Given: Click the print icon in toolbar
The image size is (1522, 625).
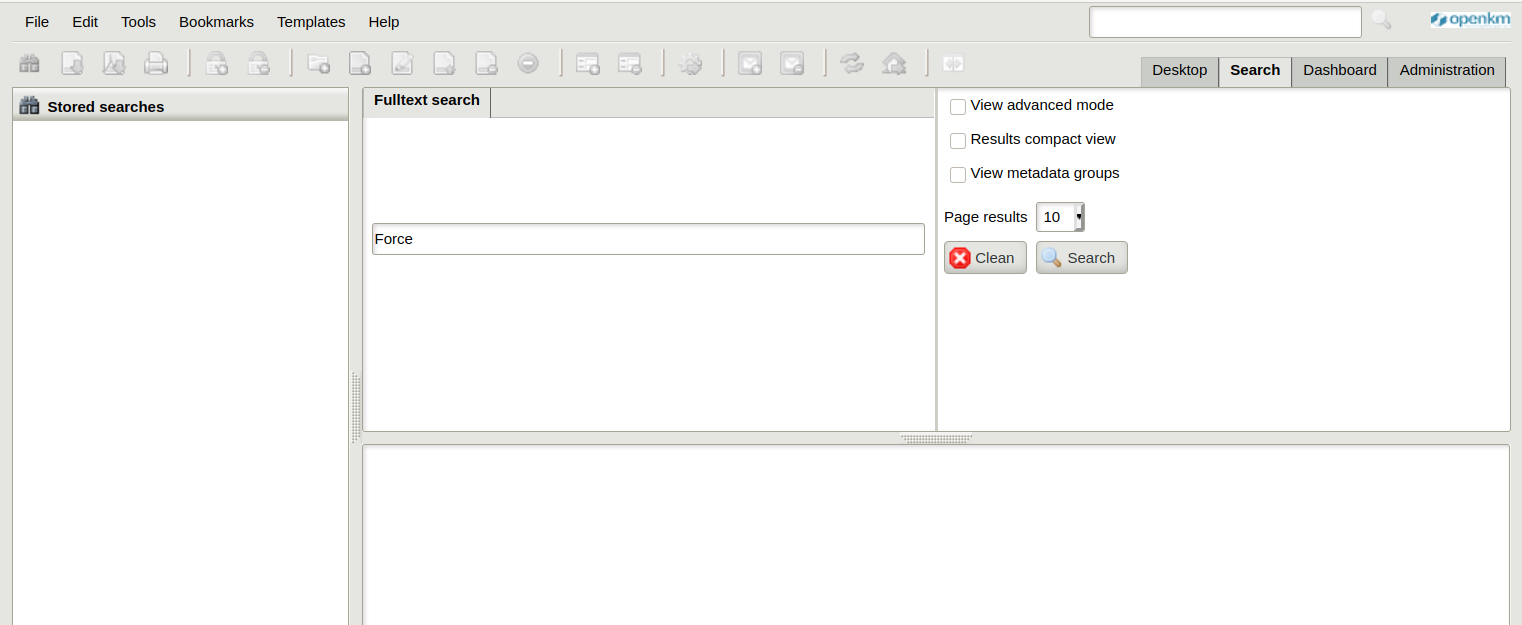Looking at the screenshot, I should (156, 64).
